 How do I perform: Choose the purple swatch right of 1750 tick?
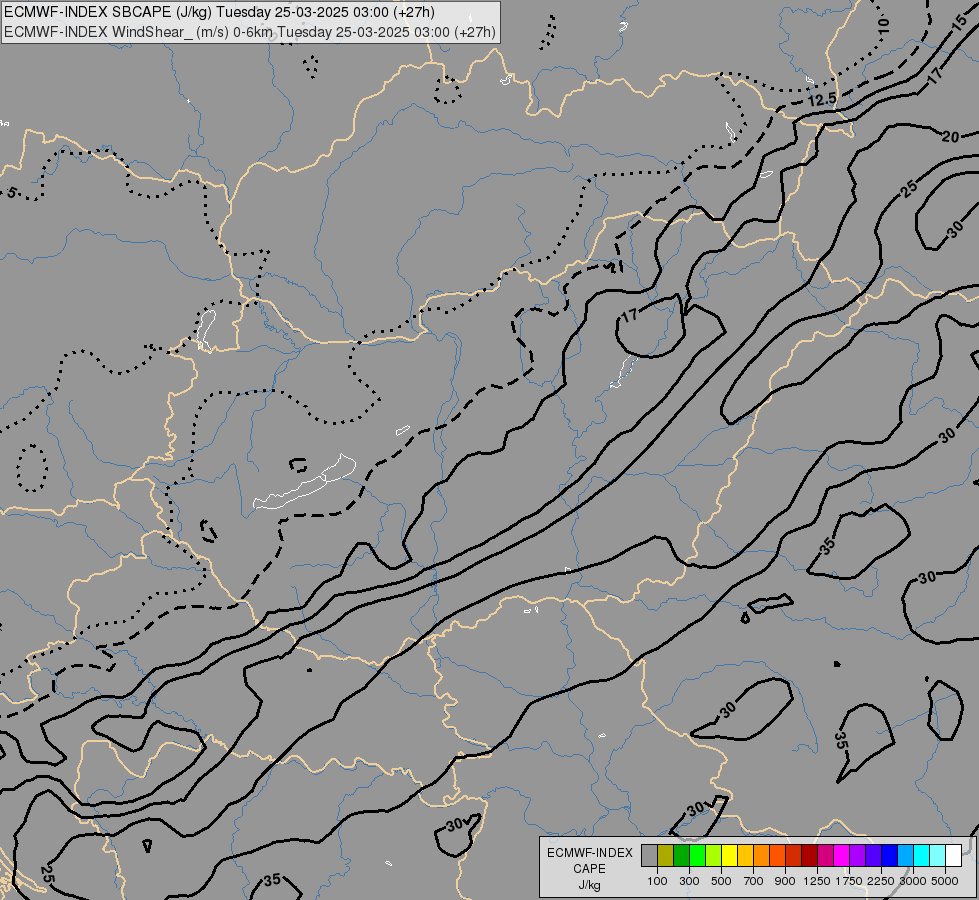point(857,856)
